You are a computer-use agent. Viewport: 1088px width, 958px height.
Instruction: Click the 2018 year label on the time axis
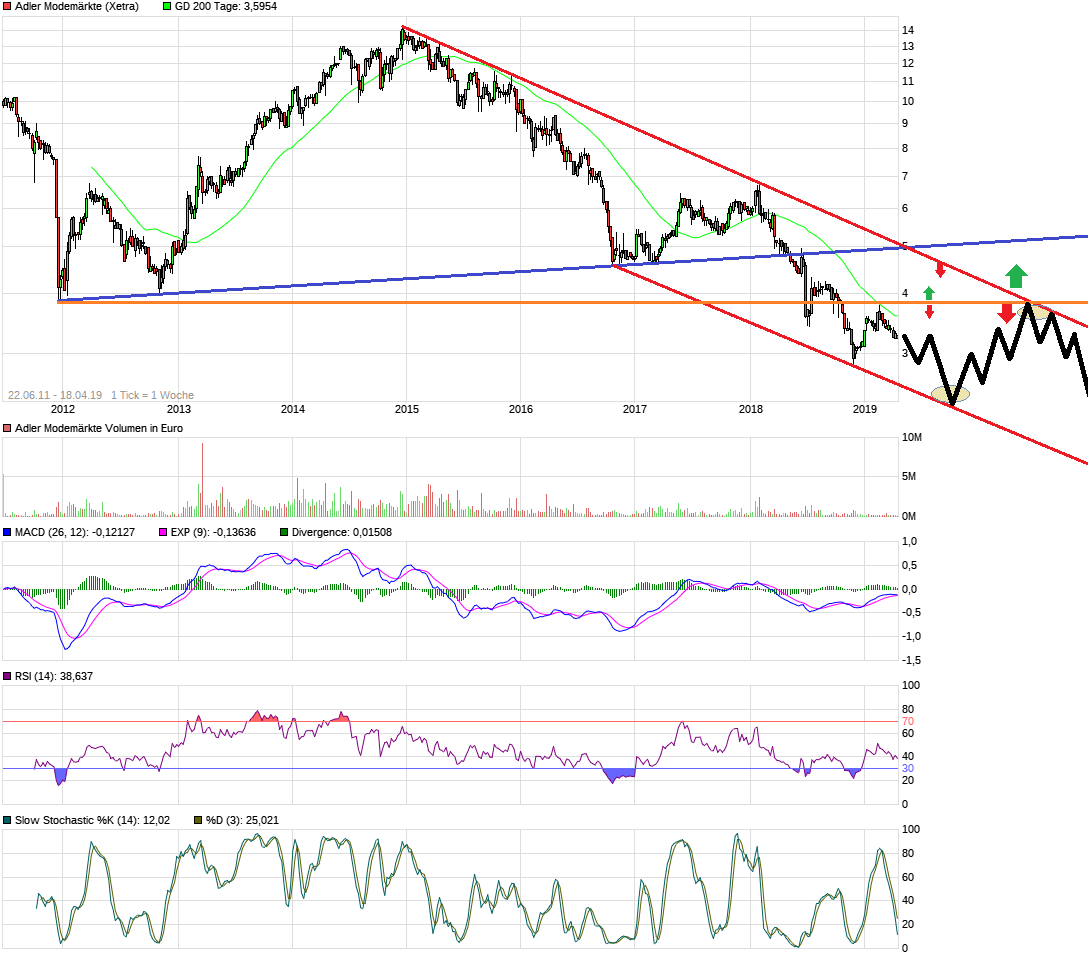[x=751, y=409]
